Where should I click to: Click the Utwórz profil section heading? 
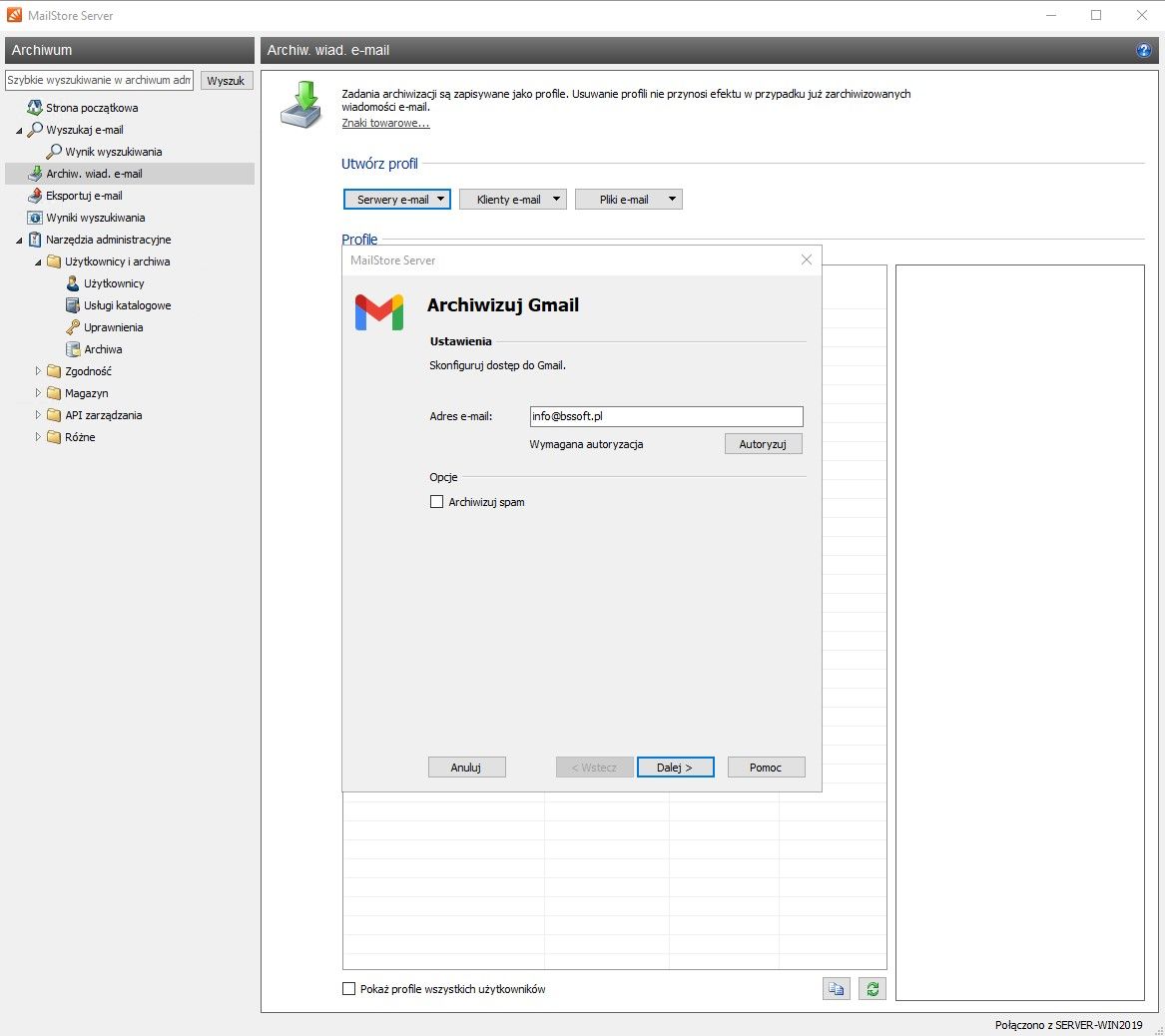(x=379, y=164)
